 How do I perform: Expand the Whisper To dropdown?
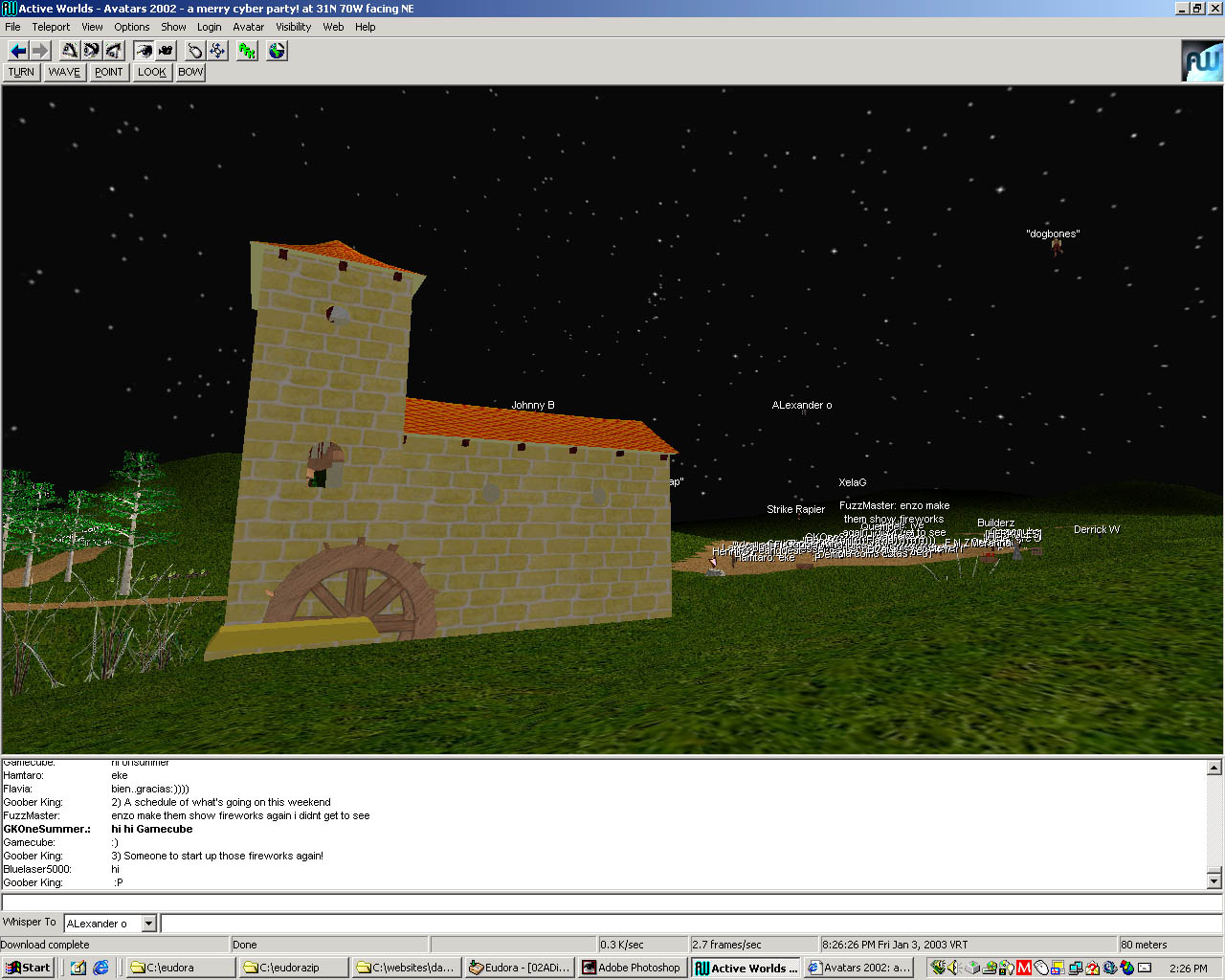(148, 924)
